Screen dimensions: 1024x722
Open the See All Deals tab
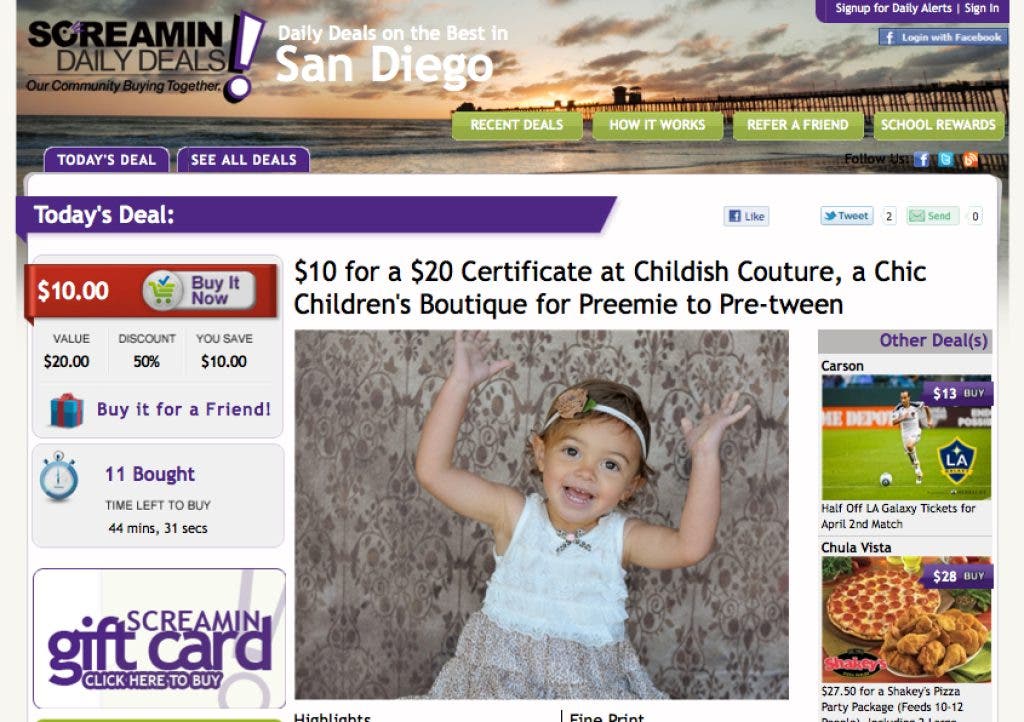point(244,160)
